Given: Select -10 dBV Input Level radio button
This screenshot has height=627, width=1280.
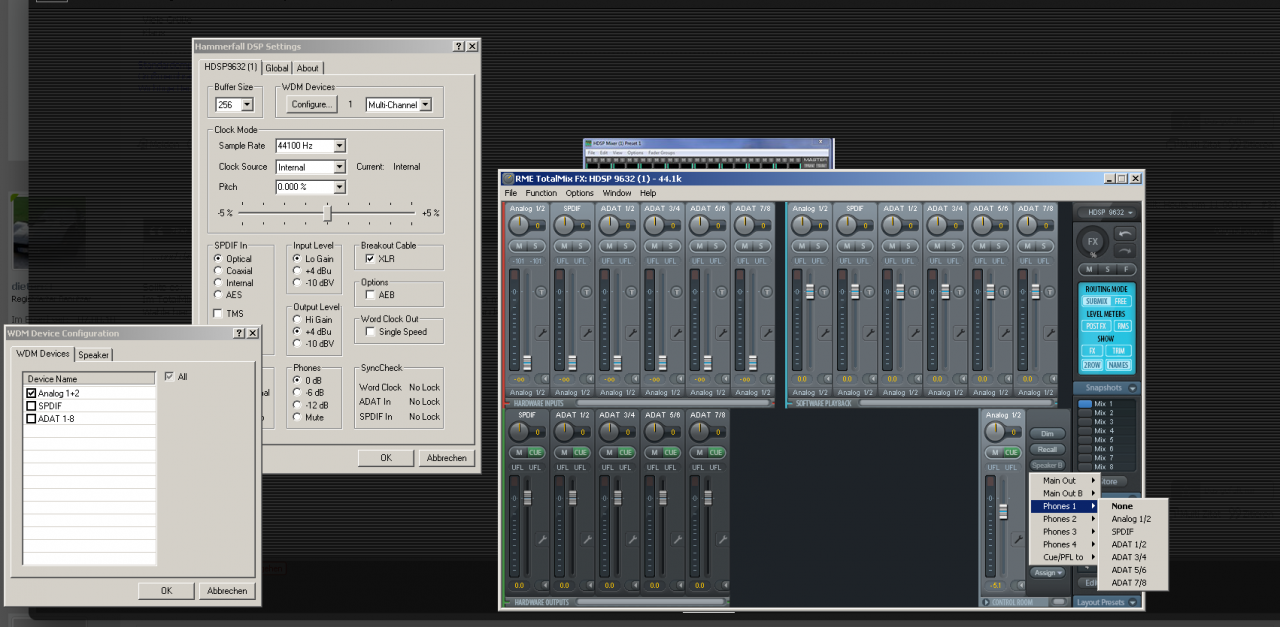Looking at the screenshot, I should (297, 283).
